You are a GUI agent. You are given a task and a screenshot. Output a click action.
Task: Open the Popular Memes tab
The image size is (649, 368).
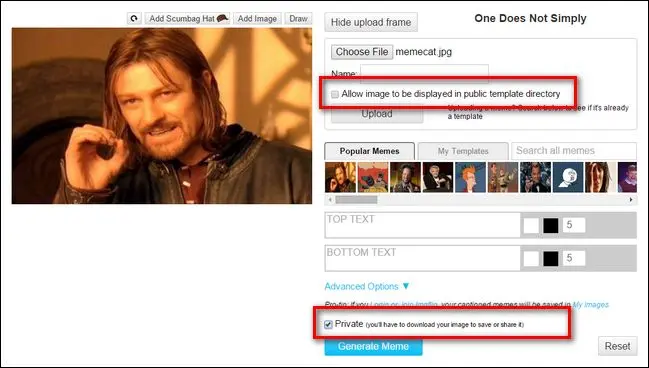(x=369, y=151)
